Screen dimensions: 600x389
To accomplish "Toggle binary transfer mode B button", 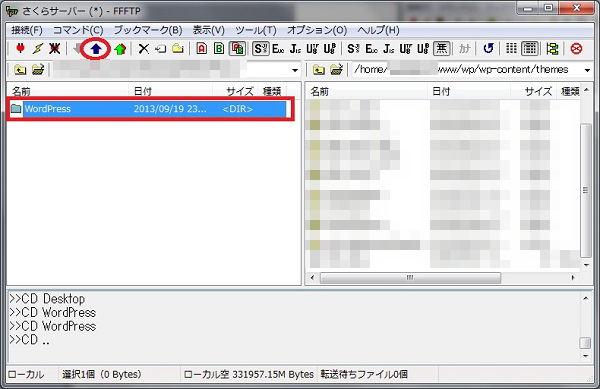I will (x=219, y=49).
